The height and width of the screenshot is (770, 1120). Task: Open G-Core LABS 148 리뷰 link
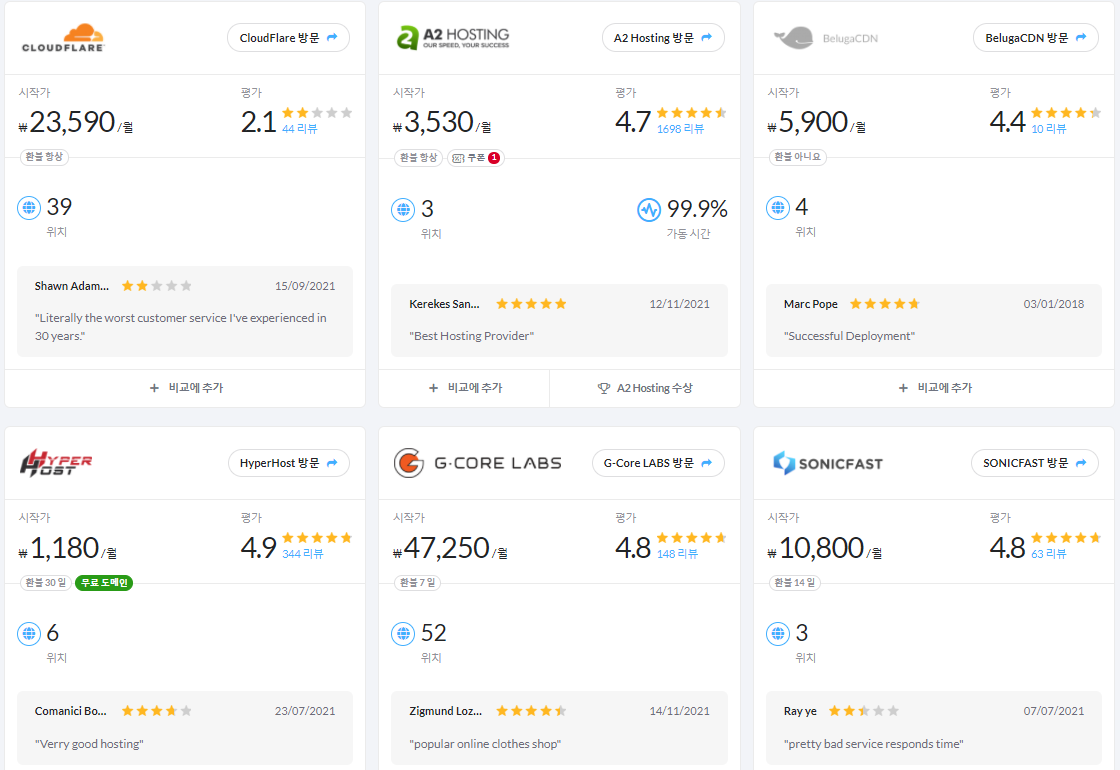(x=677, y=554)
